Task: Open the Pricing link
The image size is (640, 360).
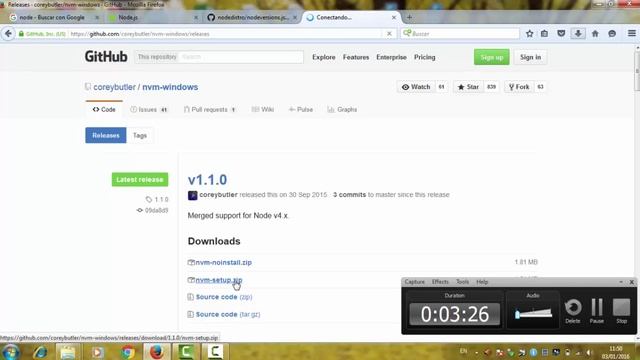Action: point(424,57)
